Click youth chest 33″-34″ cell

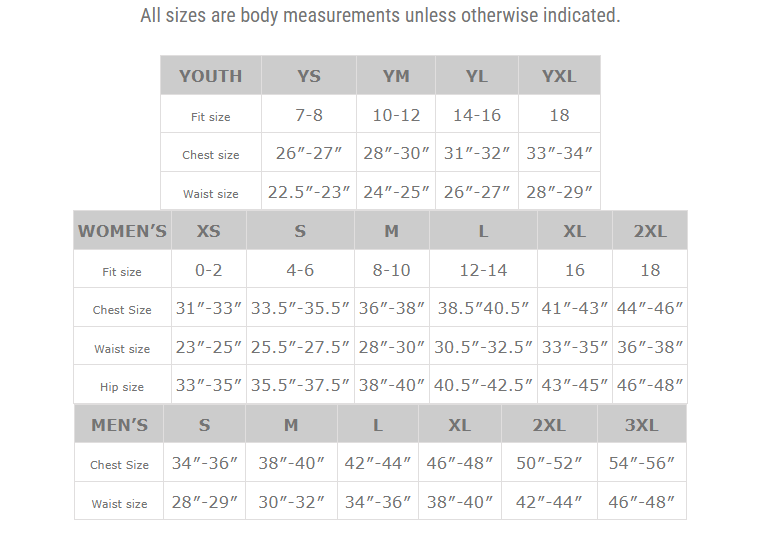point(559,154)
